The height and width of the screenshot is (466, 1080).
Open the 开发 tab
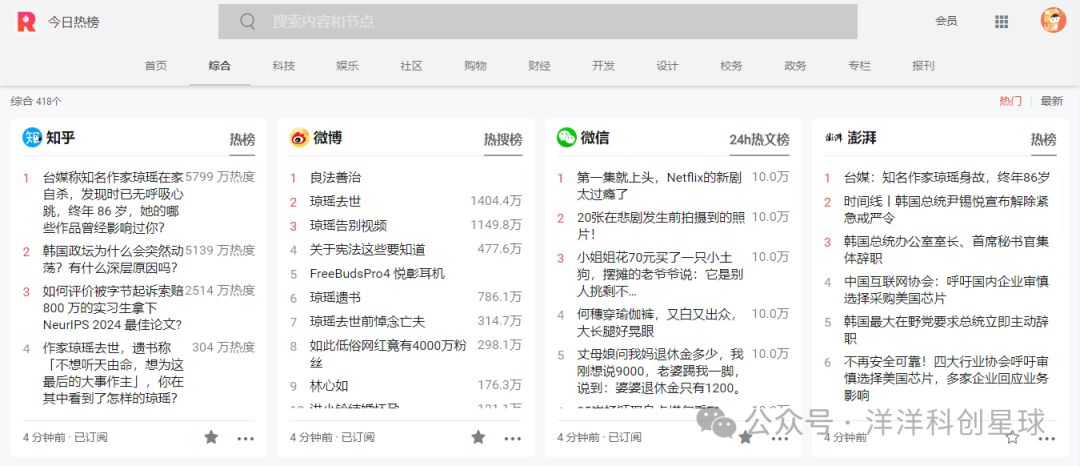603,66
